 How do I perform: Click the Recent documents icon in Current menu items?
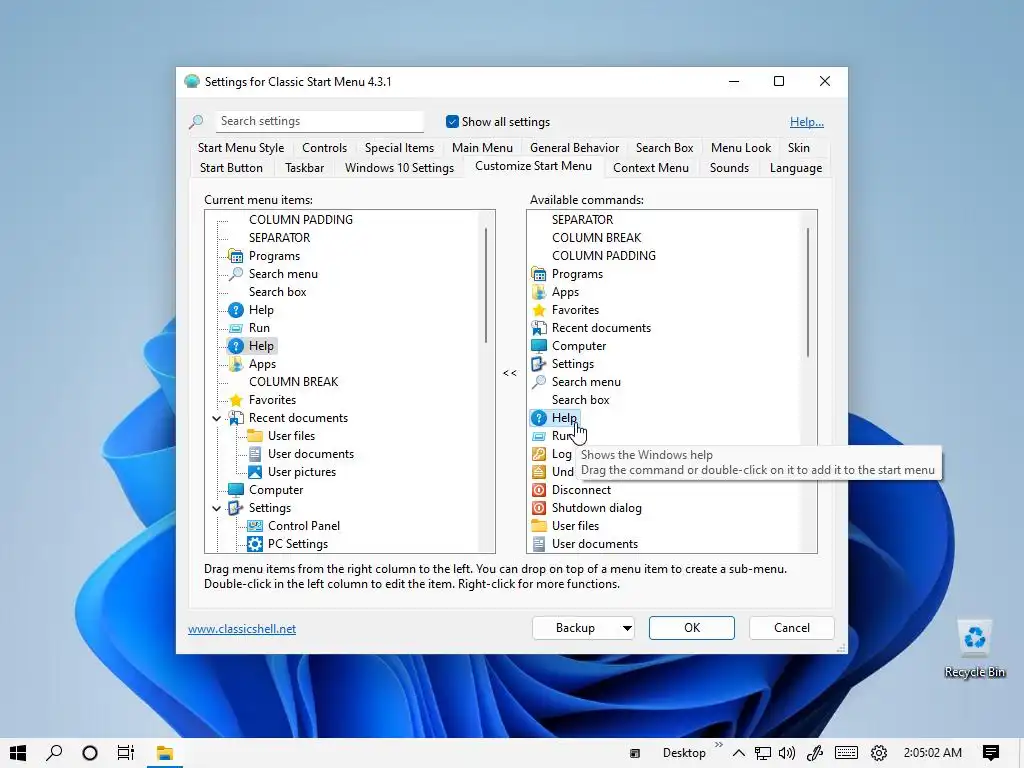236,418
